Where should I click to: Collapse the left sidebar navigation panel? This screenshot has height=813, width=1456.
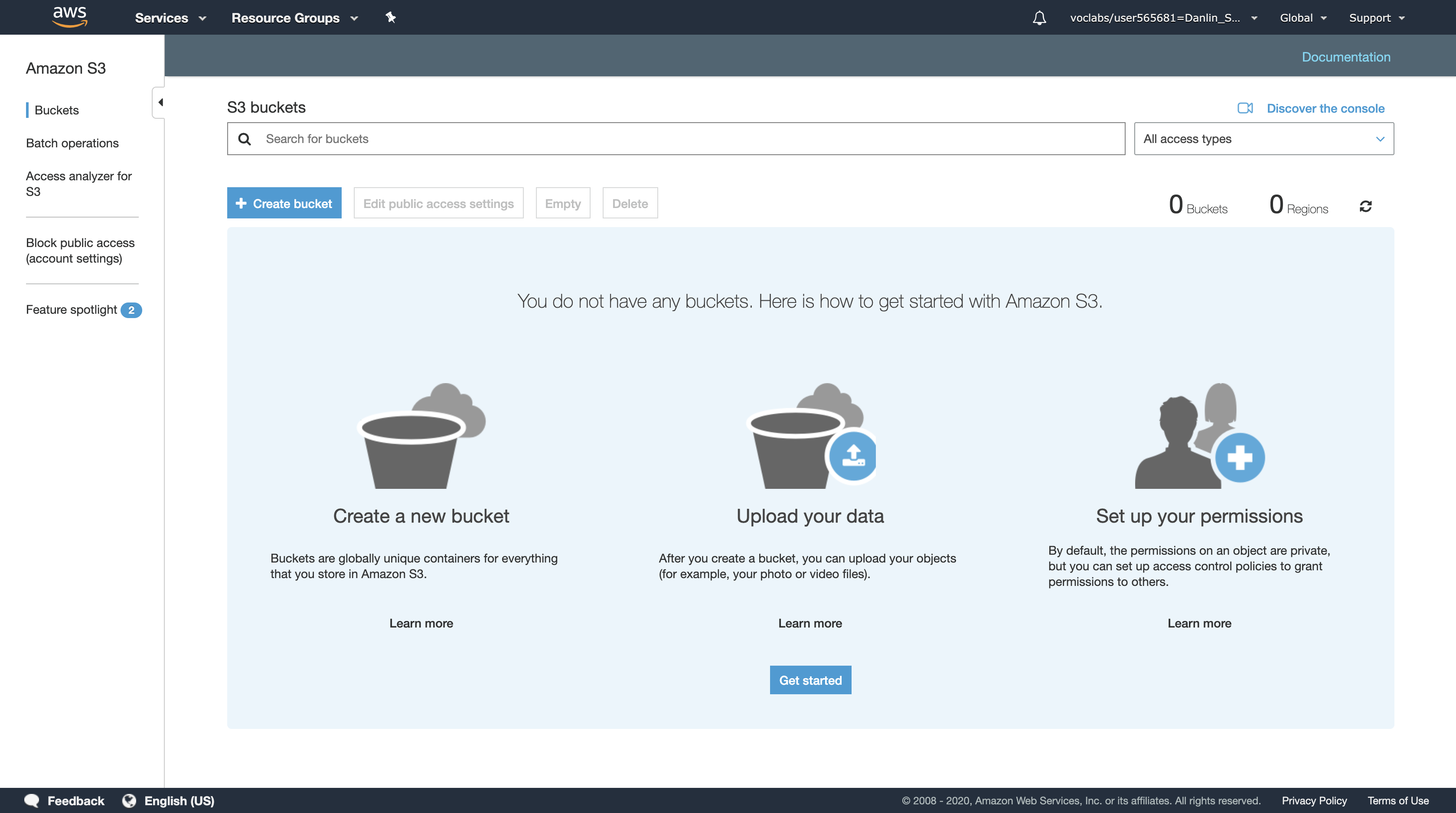160,102
